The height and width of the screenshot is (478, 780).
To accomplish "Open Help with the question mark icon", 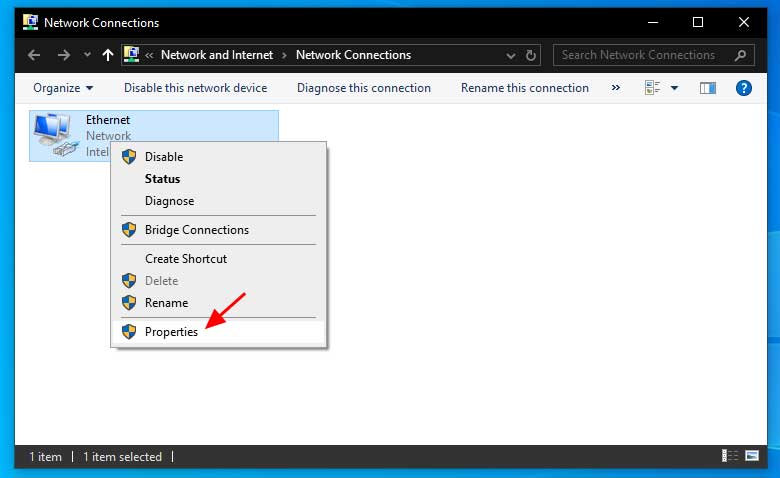I will [x=744, y=88].
